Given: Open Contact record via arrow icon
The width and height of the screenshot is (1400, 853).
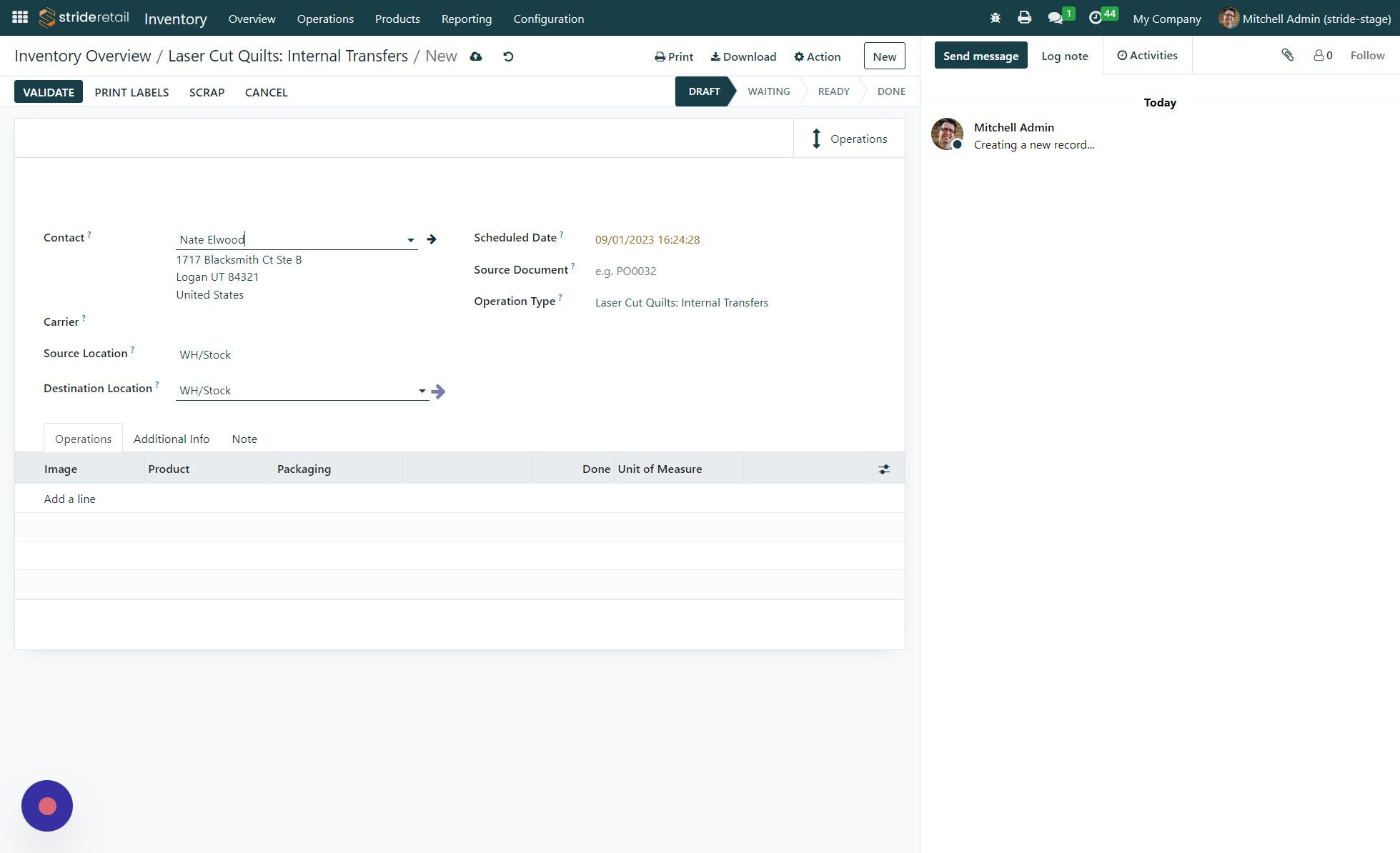Looking at the screenshot, I should coord(432,239).
